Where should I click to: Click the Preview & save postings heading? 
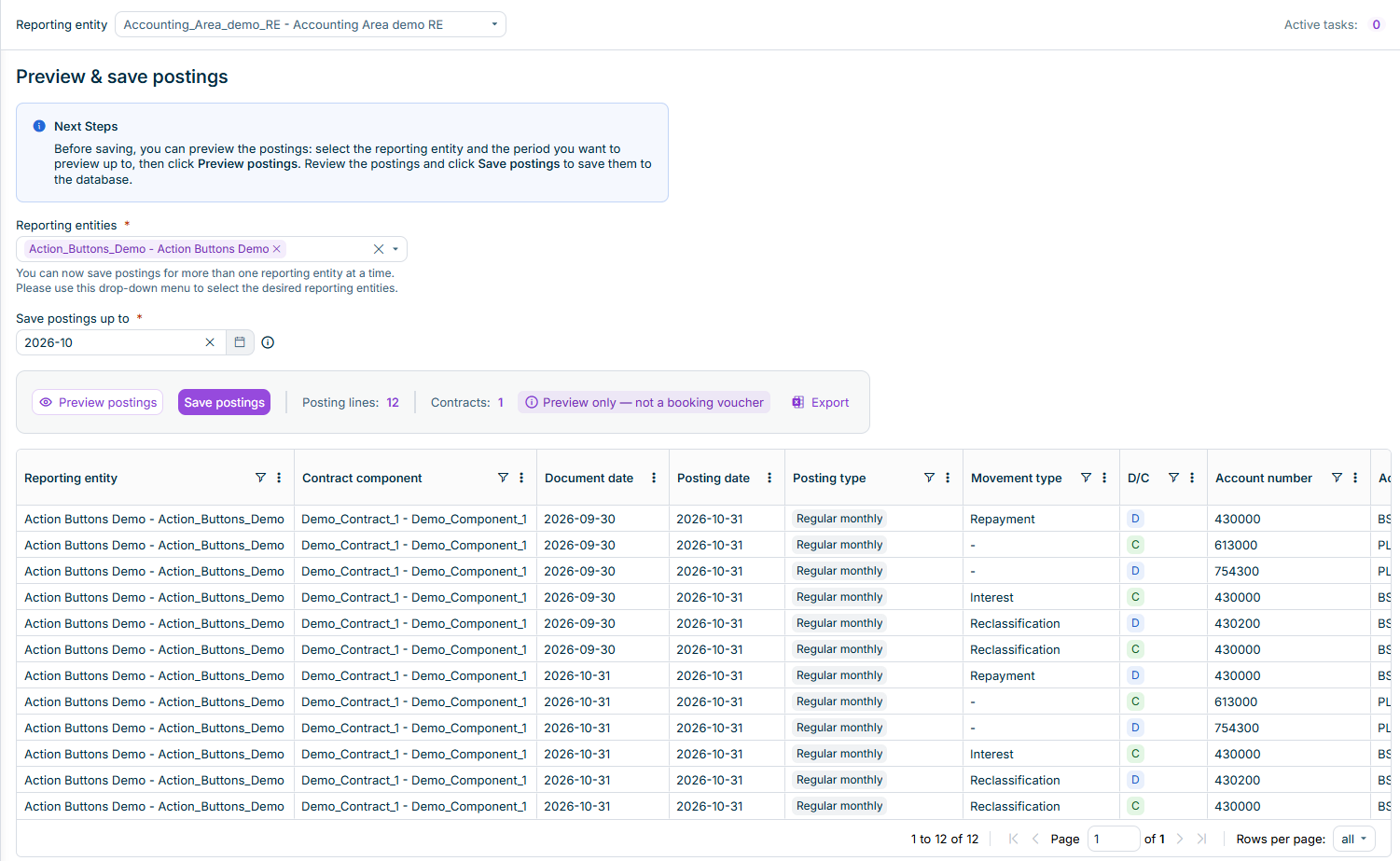(122, 76)
